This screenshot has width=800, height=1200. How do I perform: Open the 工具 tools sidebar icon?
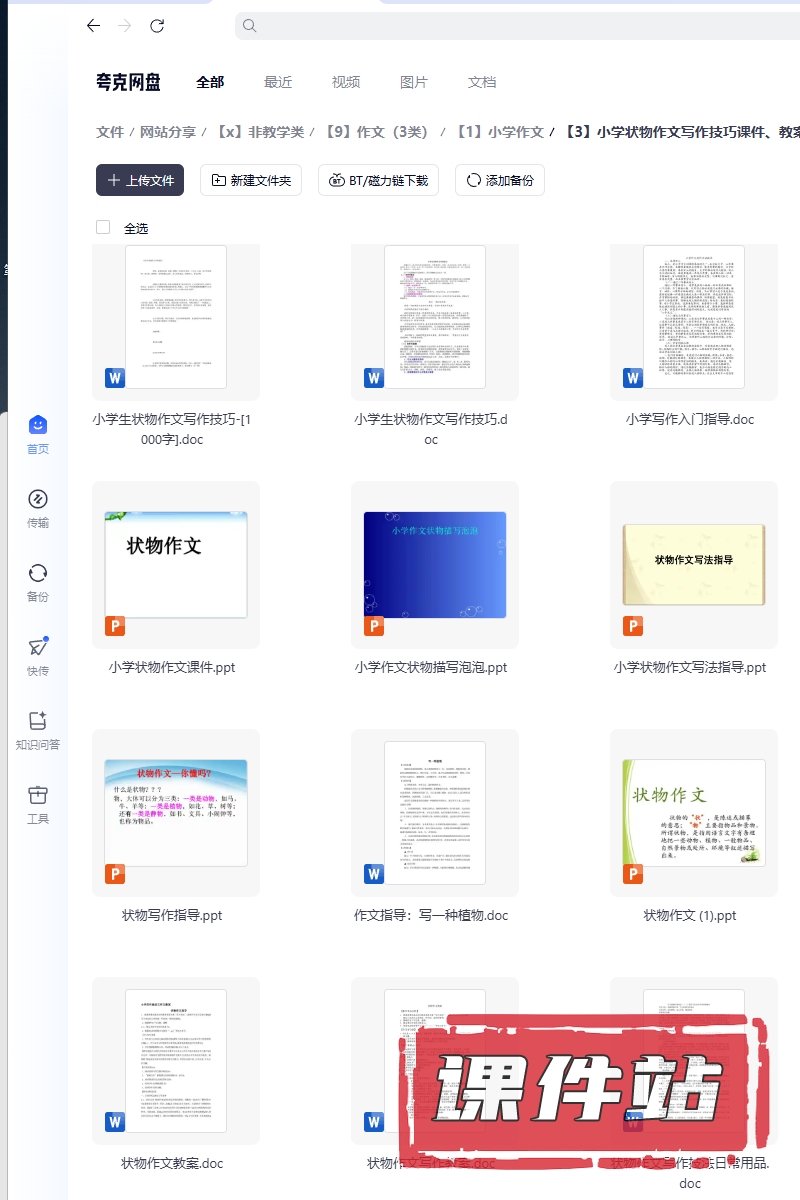coord(38,796)
